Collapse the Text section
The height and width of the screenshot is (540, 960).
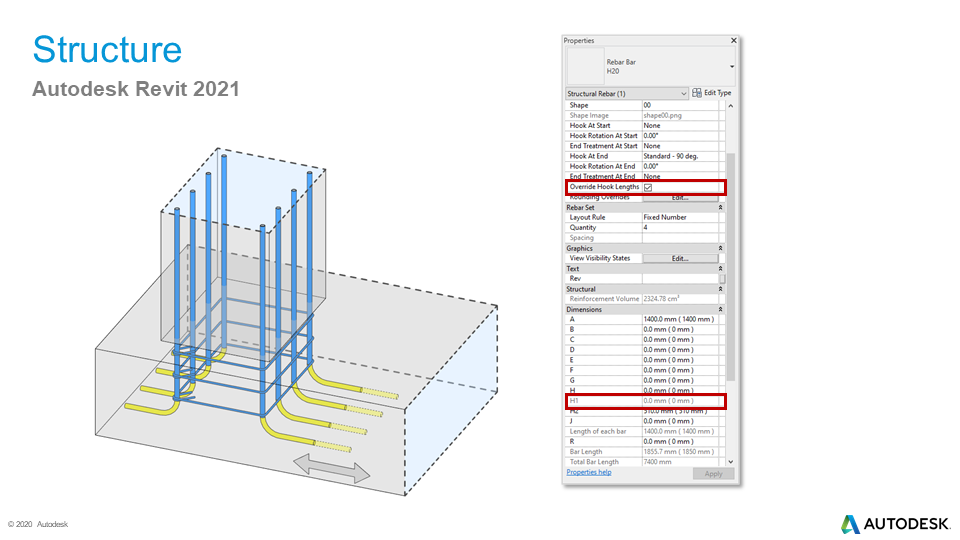(x=721, y=268)
